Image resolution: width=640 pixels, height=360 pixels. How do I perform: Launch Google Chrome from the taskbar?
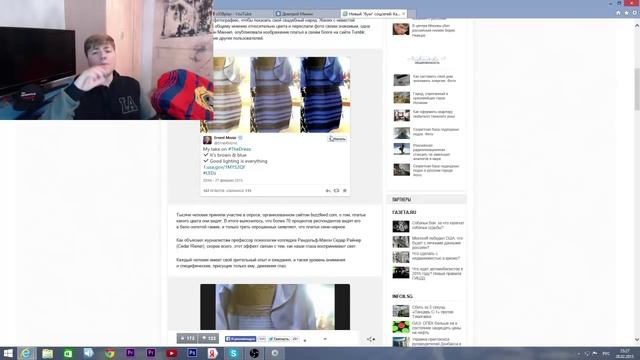[109, 353]
